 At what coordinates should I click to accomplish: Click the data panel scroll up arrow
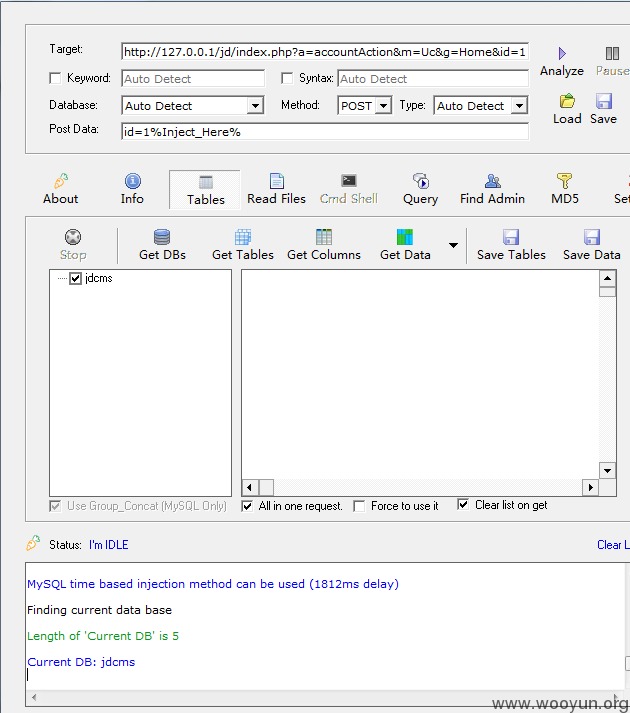pos(607,278)
